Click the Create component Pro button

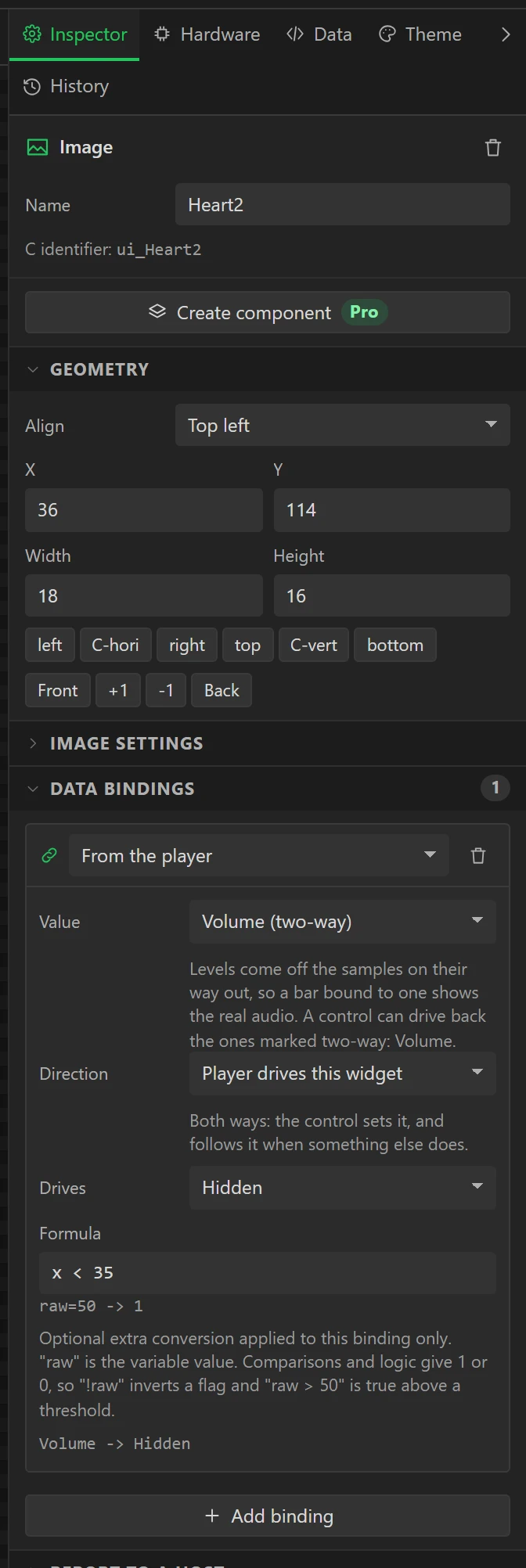tap(268, 312)
